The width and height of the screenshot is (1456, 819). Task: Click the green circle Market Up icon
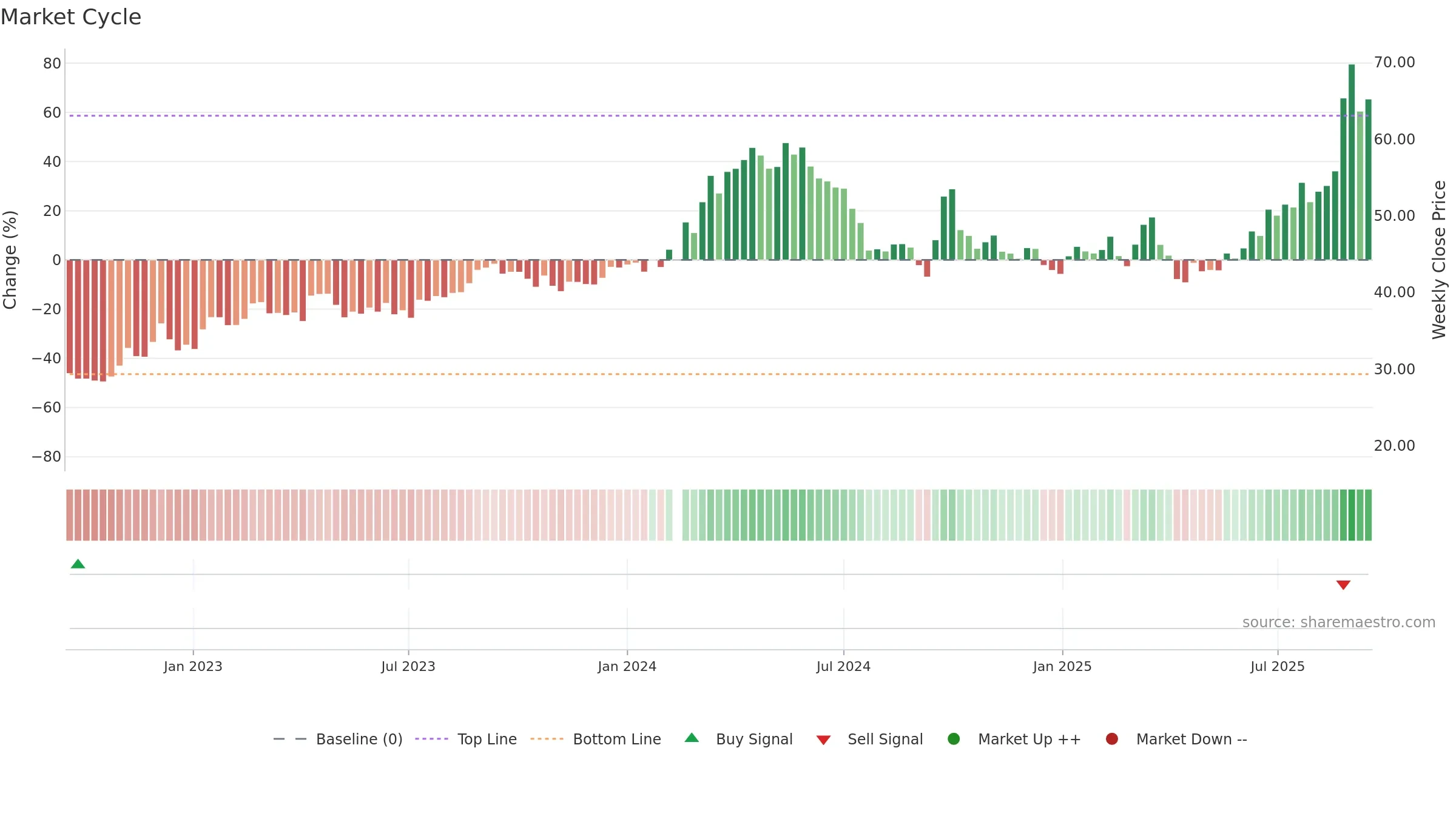[954, 739]
